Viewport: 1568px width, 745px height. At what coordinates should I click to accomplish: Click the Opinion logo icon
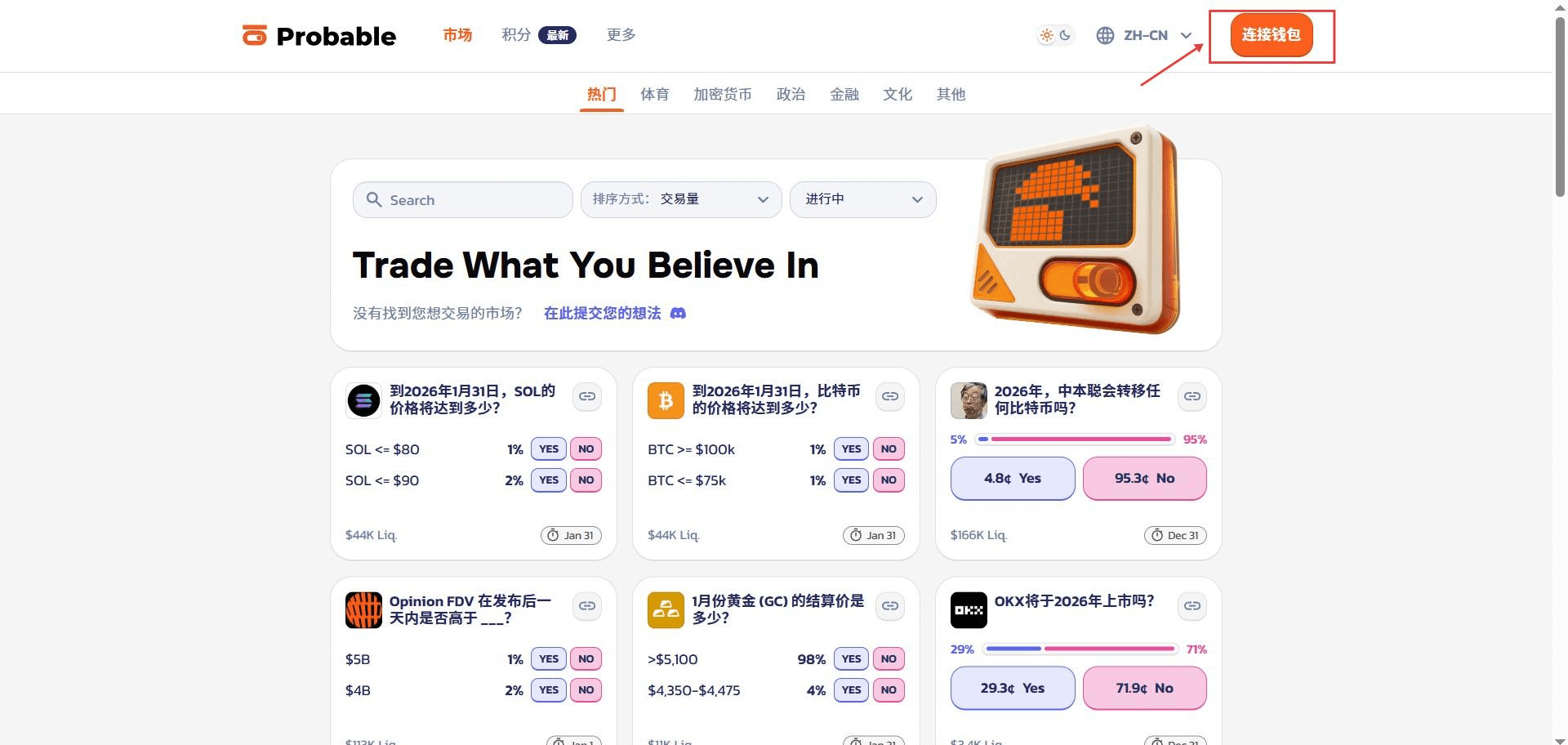pos(363,610)
